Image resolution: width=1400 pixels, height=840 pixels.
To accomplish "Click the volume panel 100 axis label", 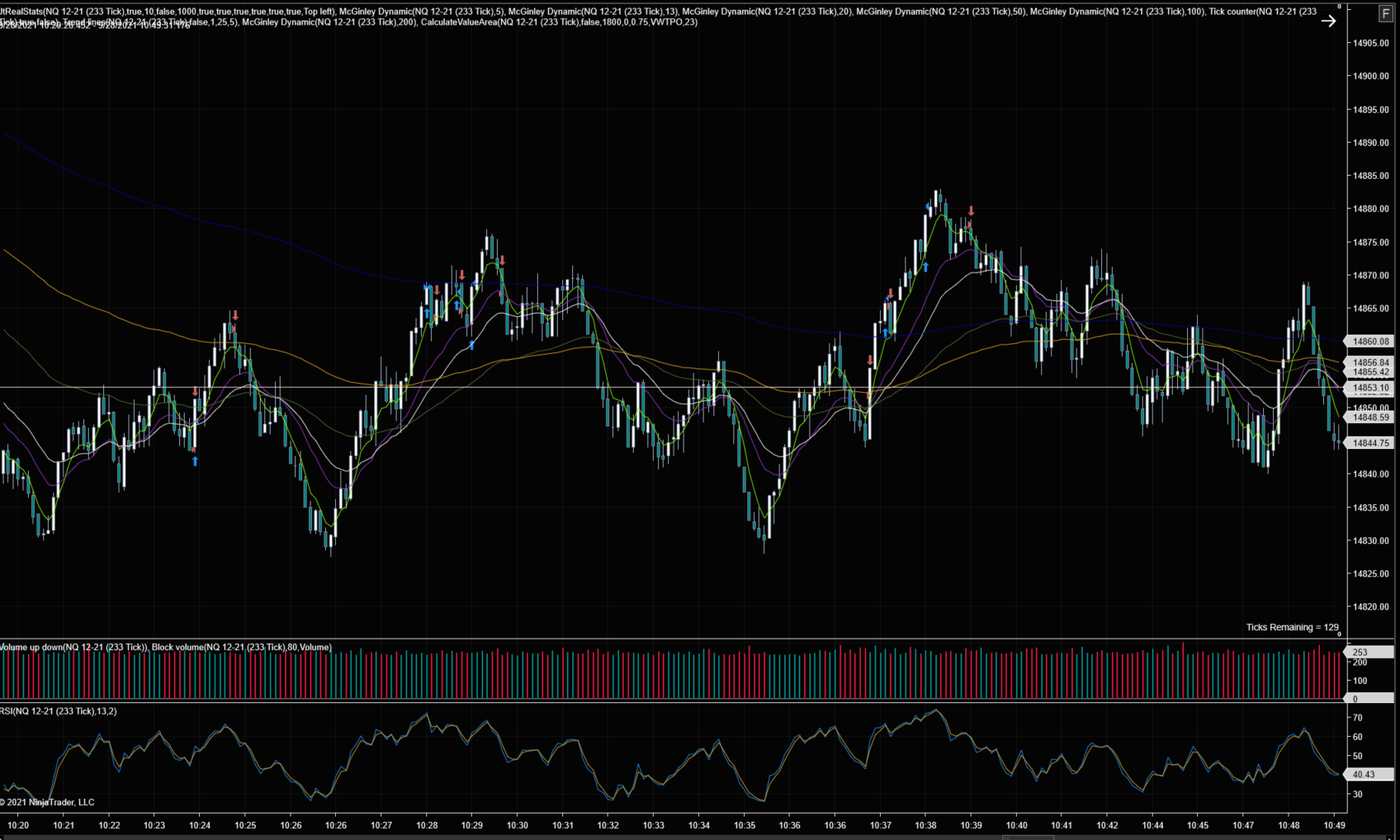I will (1360, 681).
